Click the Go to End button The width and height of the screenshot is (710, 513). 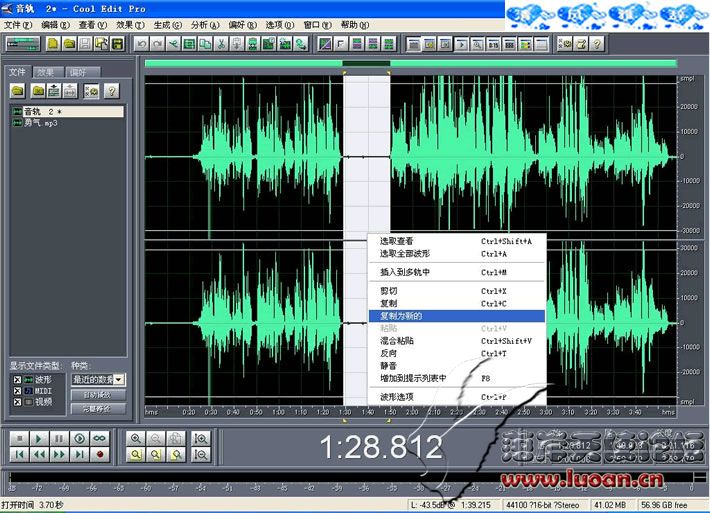coord(79,454)
